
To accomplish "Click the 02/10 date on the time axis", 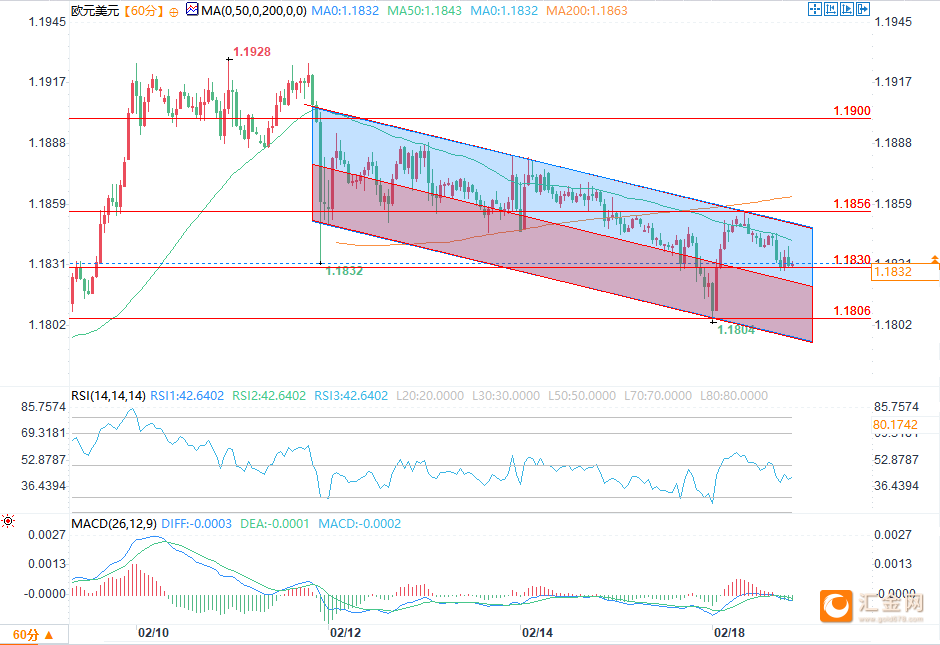I will (153, 633).
